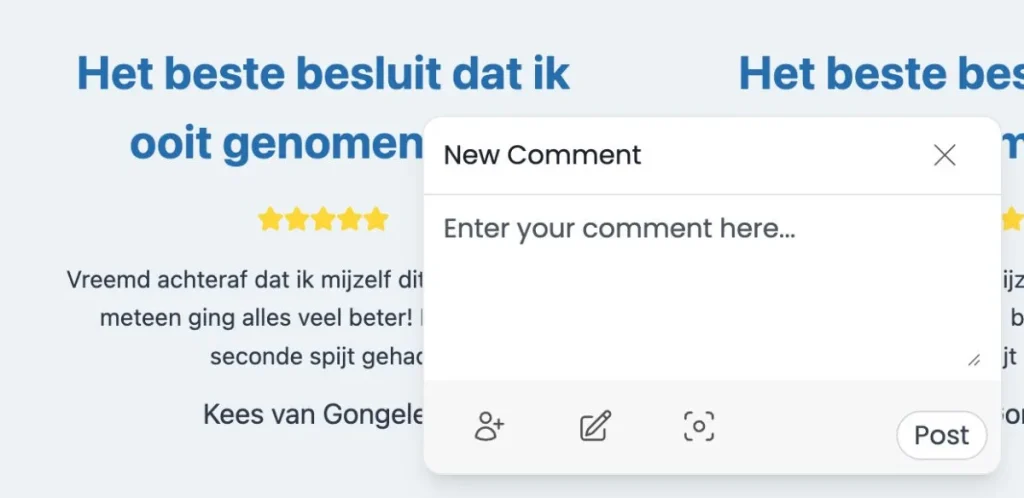Viewport: 1024px width, 498px height.
Task: Click the screenshot capture icon
Action: (699, 427)
